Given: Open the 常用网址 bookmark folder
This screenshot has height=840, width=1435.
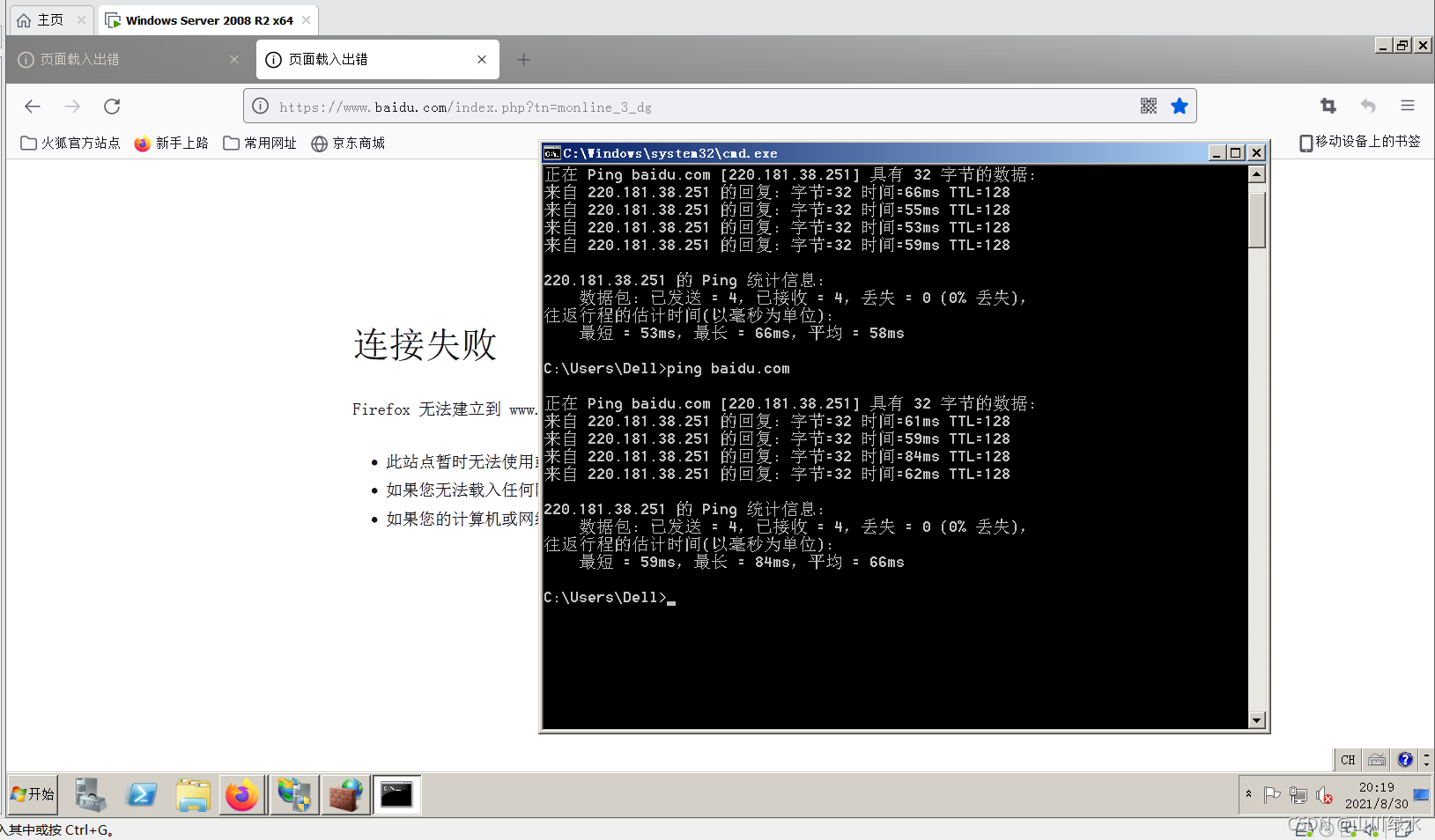Looking at the screenshot, I should click(260, 144).
